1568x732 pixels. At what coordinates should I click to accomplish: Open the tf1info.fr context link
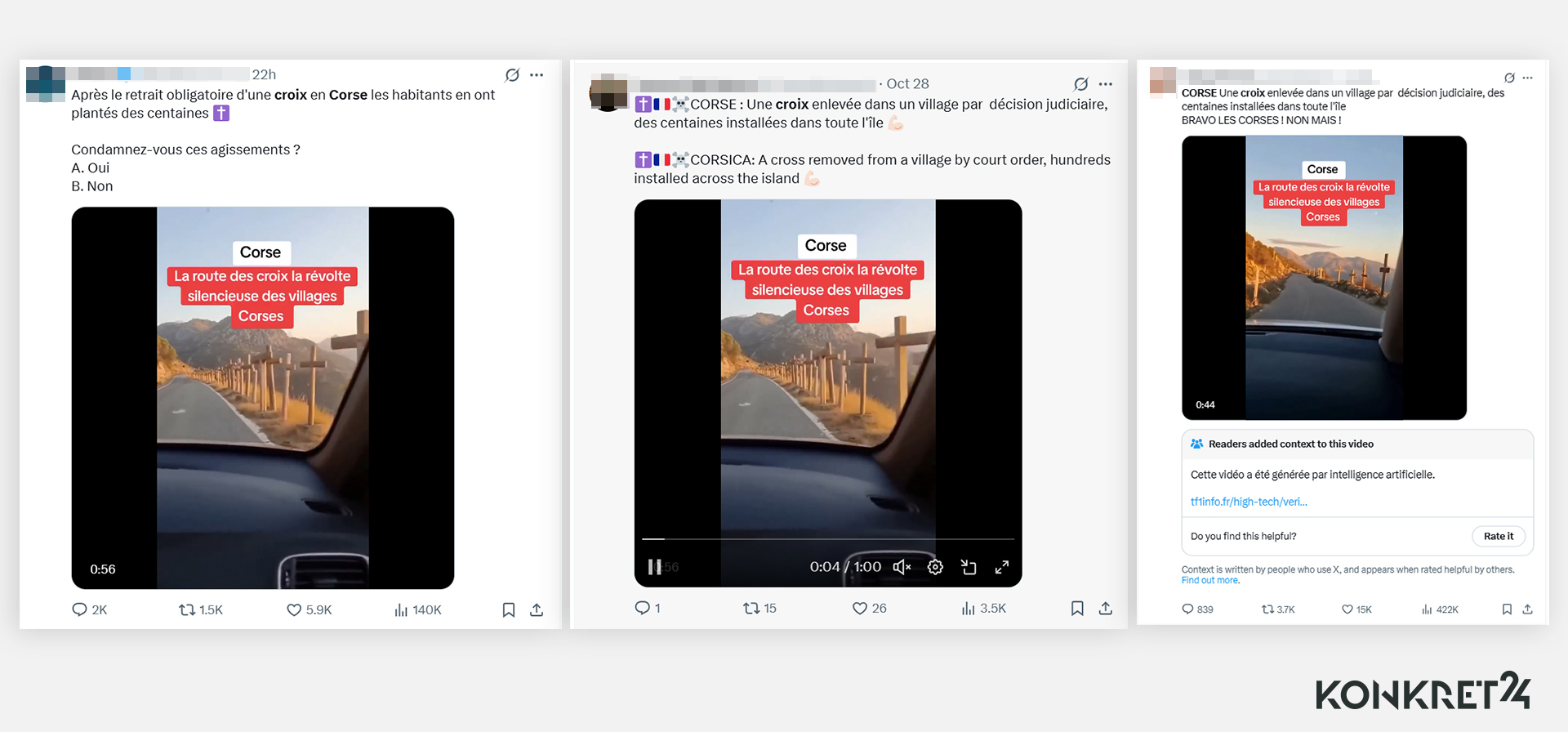click(x=1248, y=502)
